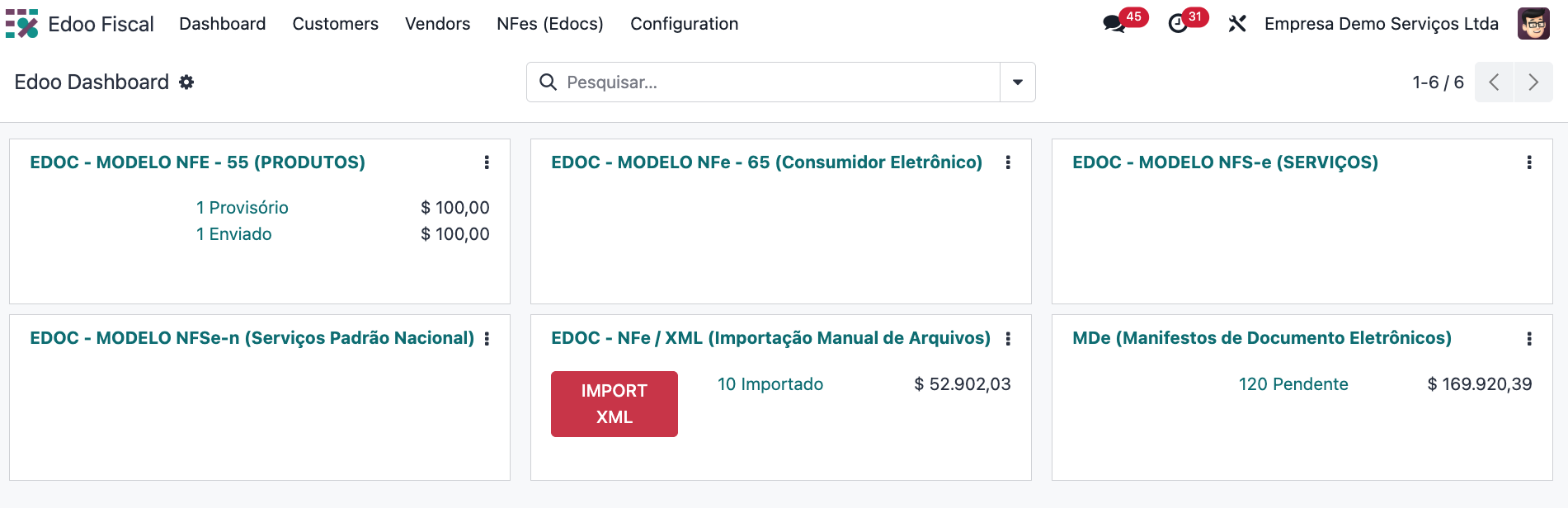The height and width of the screenshot is (508, 1568).
Task: Open the activities clock icon with 31 badge
Action: pyautogui.click(x=1178, y=24)
